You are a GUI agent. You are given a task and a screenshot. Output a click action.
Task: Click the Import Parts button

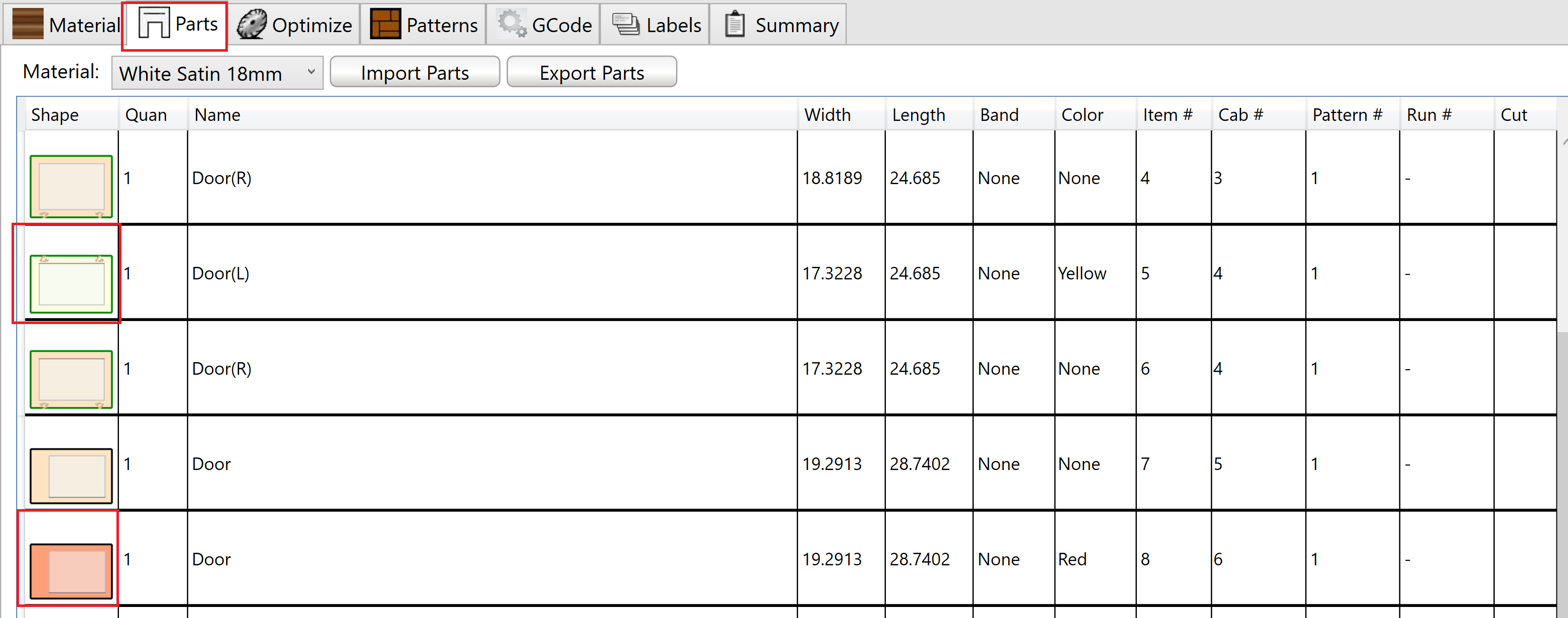(415, 73)
